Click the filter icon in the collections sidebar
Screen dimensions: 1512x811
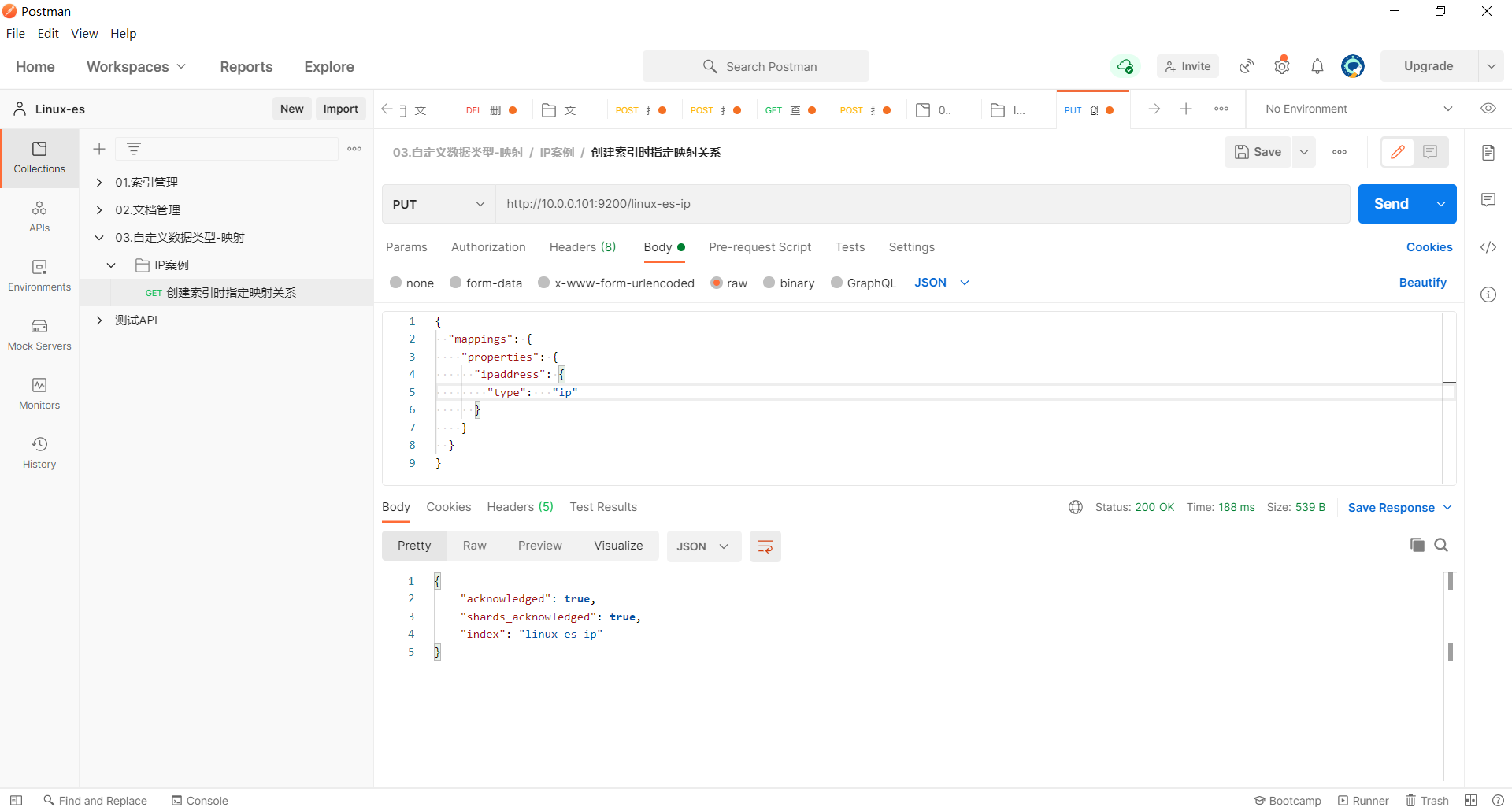pyautogui.click(x=134, y=149)
